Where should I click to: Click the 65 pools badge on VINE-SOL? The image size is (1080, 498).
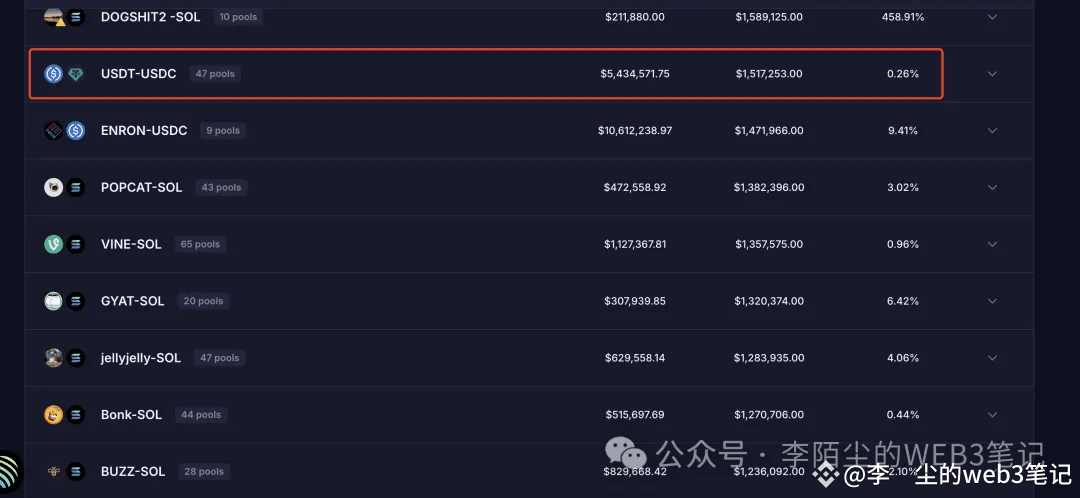200,244
